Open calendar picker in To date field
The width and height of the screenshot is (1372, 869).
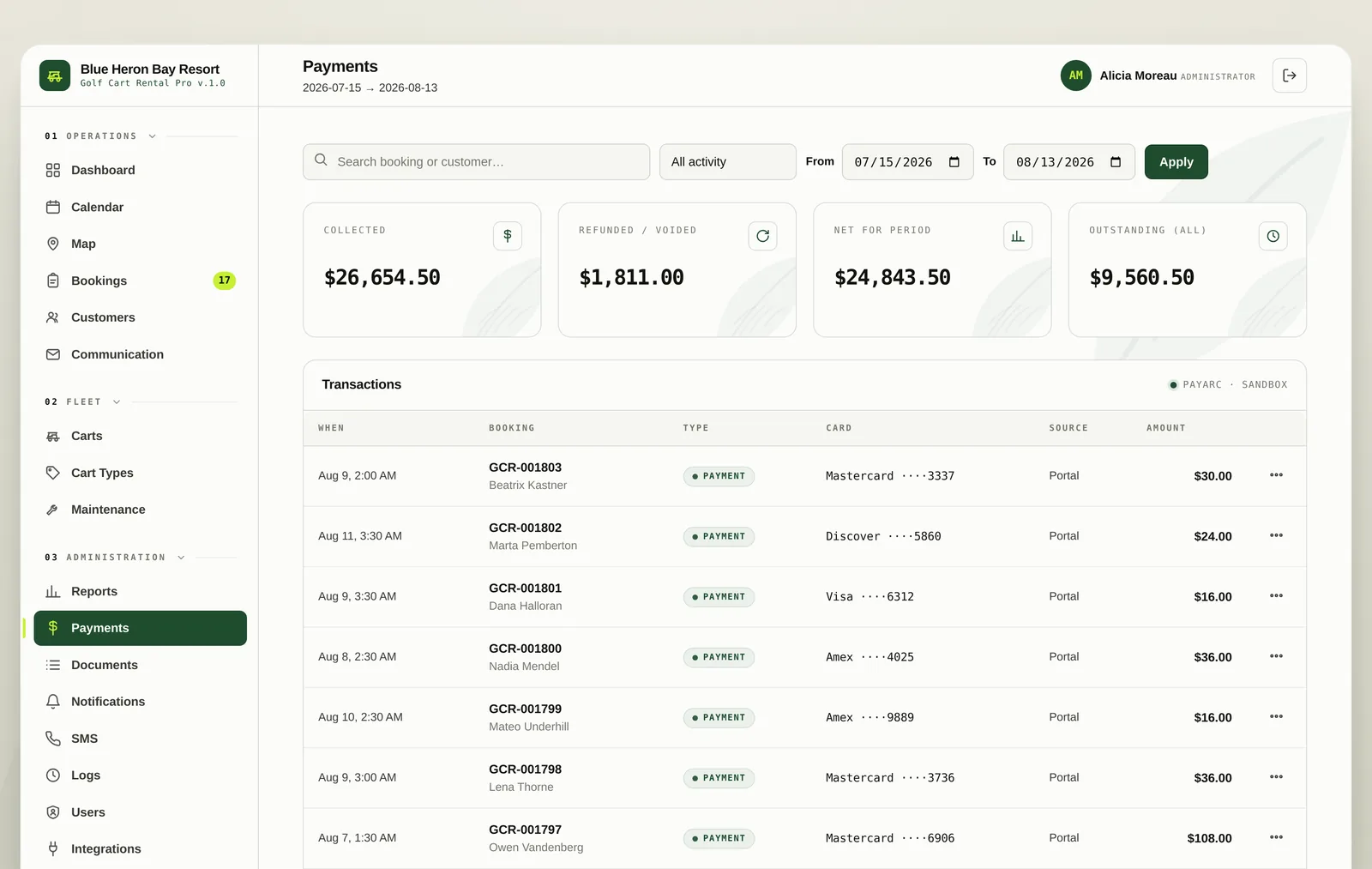point(1115,162)
